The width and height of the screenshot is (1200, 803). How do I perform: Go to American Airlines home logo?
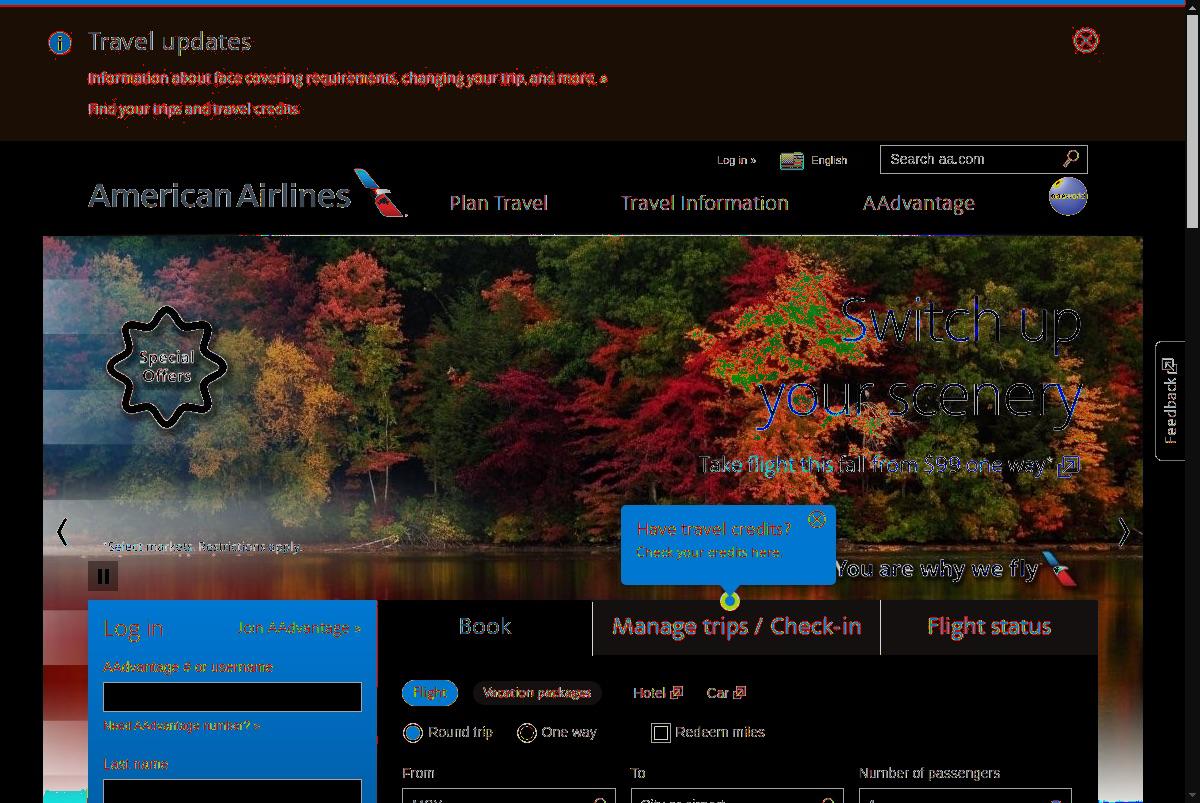[247, 193]
